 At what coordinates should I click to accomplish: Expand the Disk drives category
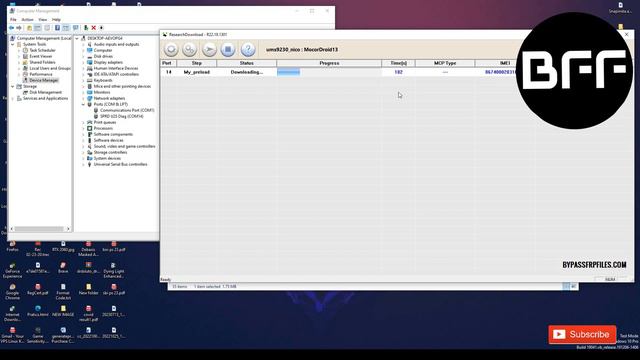coord(83,56)
